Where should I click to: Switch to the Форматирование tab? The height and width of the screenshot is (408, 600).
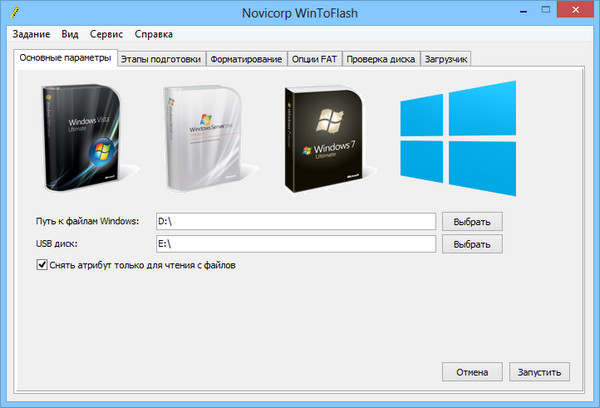point(246,59)
